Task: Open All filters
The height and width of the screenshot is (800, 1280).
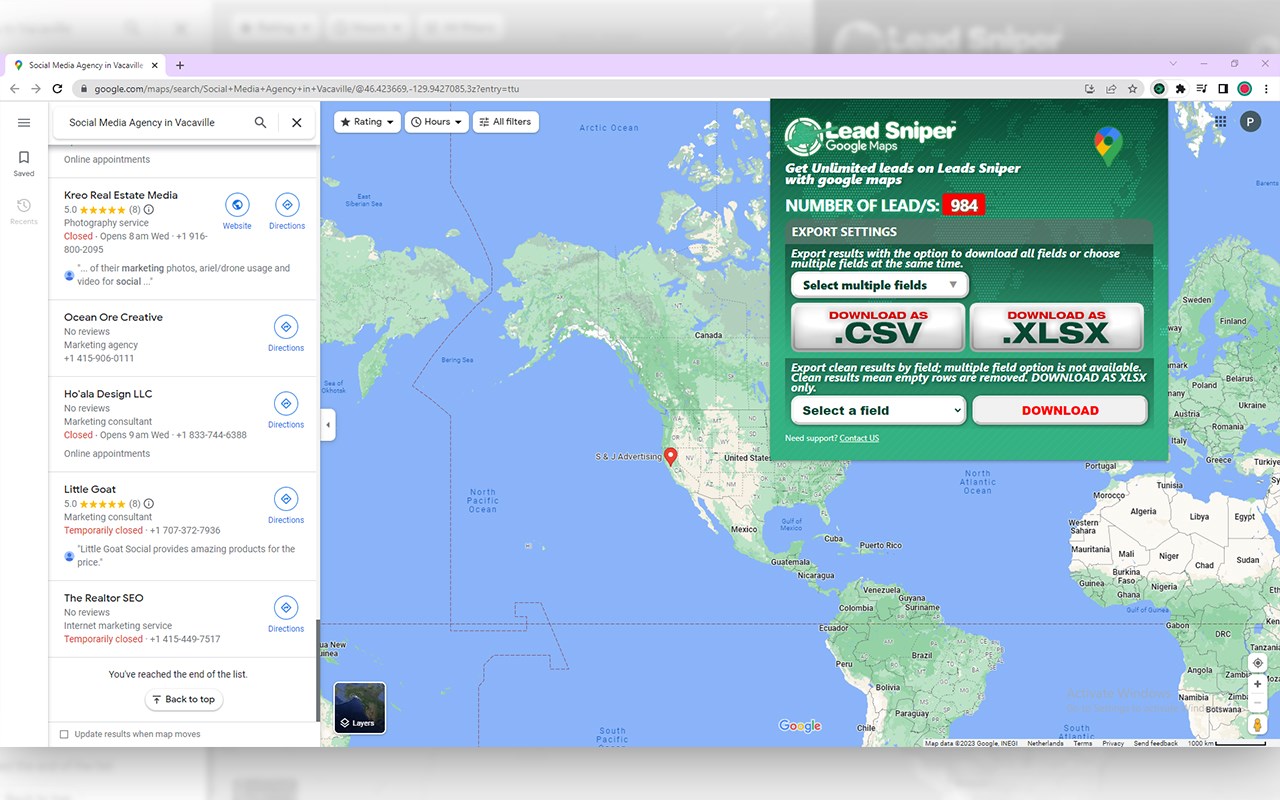Action: coord(506,122)
